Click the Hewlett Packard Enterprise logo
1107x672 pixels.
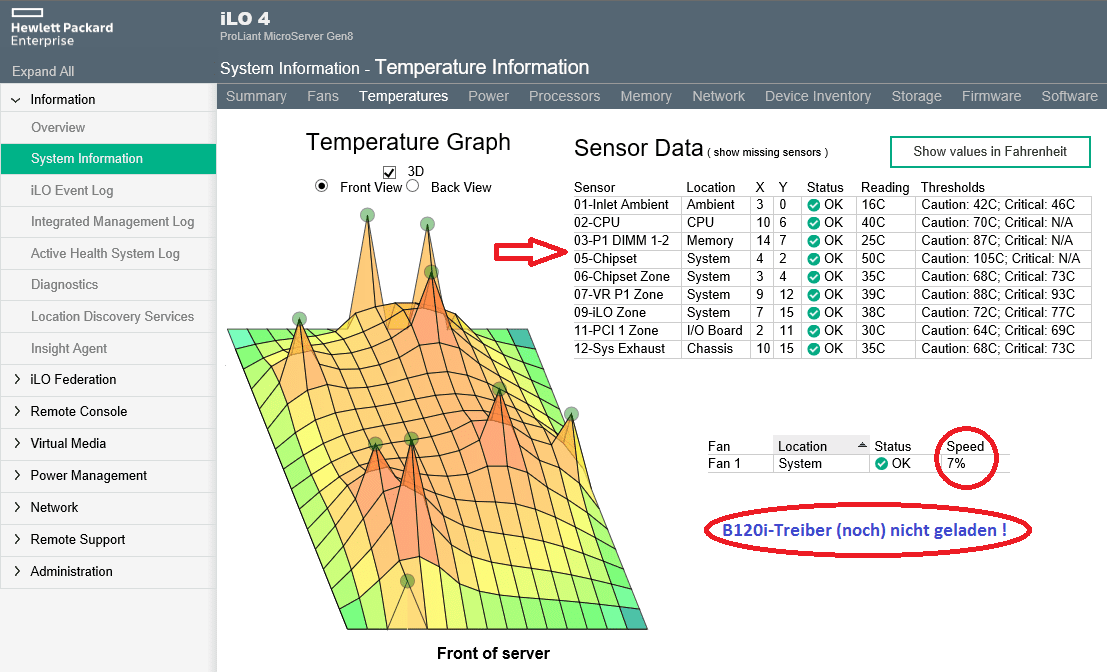click(x=61, y=27)
